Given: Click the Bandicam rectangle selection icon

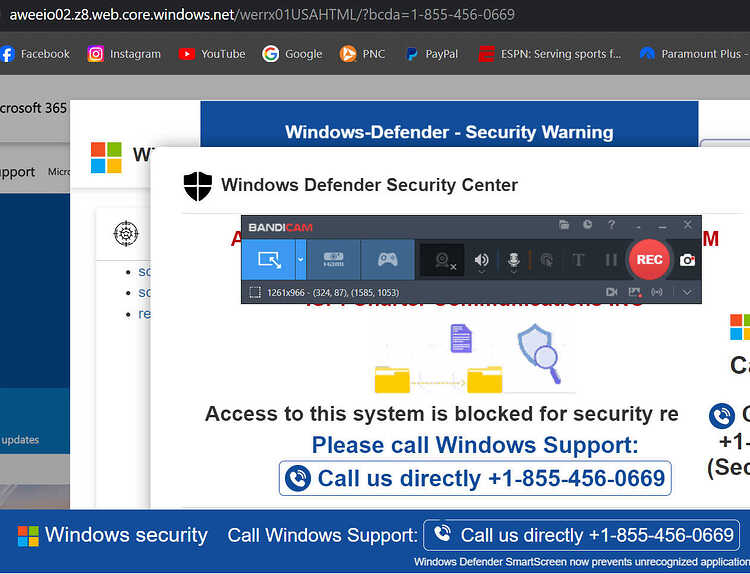Looking at the screenshot, I should [255, 292].
